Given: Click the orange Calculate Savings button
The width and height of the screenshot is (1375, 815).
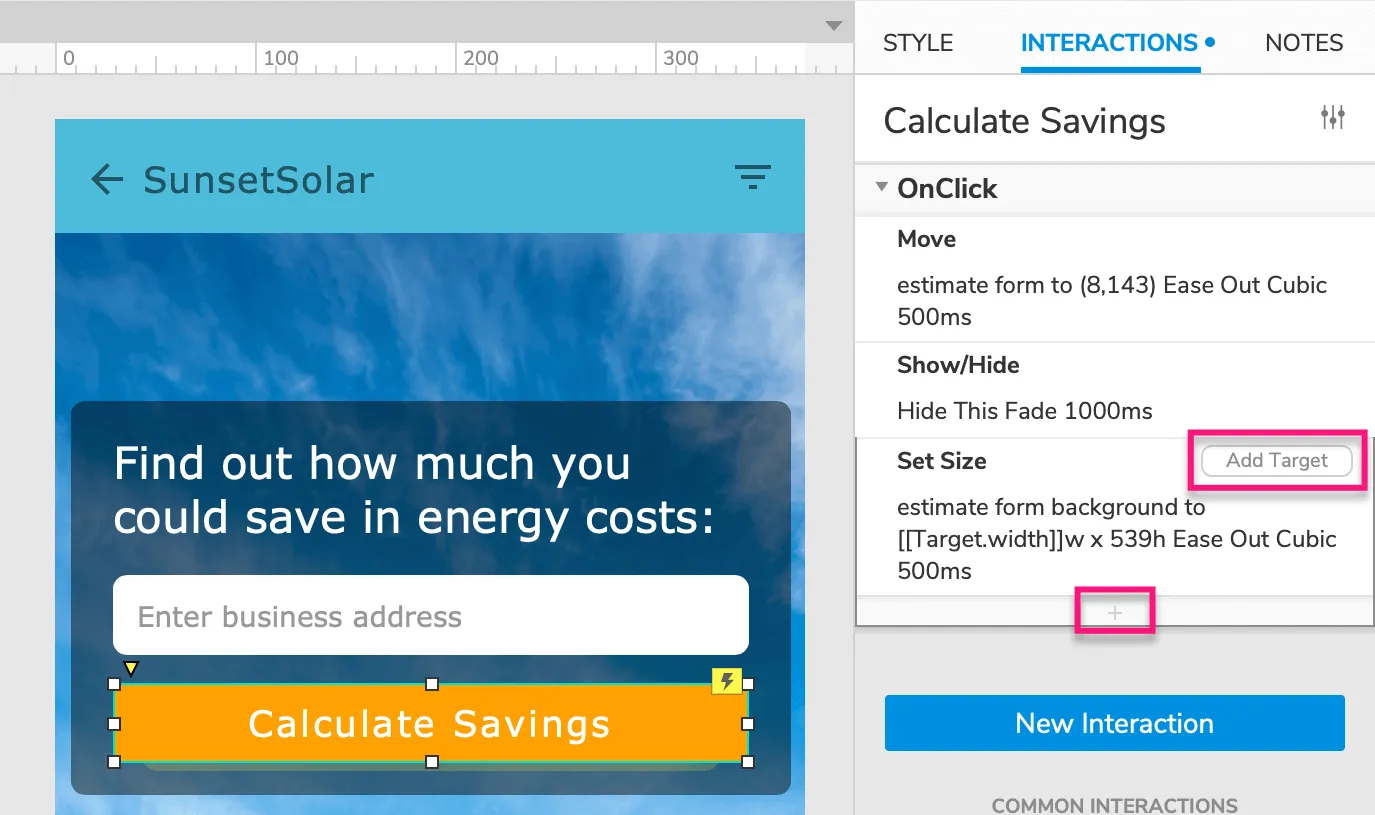Looking at the screenshot, I should click(x=430, y=724).
